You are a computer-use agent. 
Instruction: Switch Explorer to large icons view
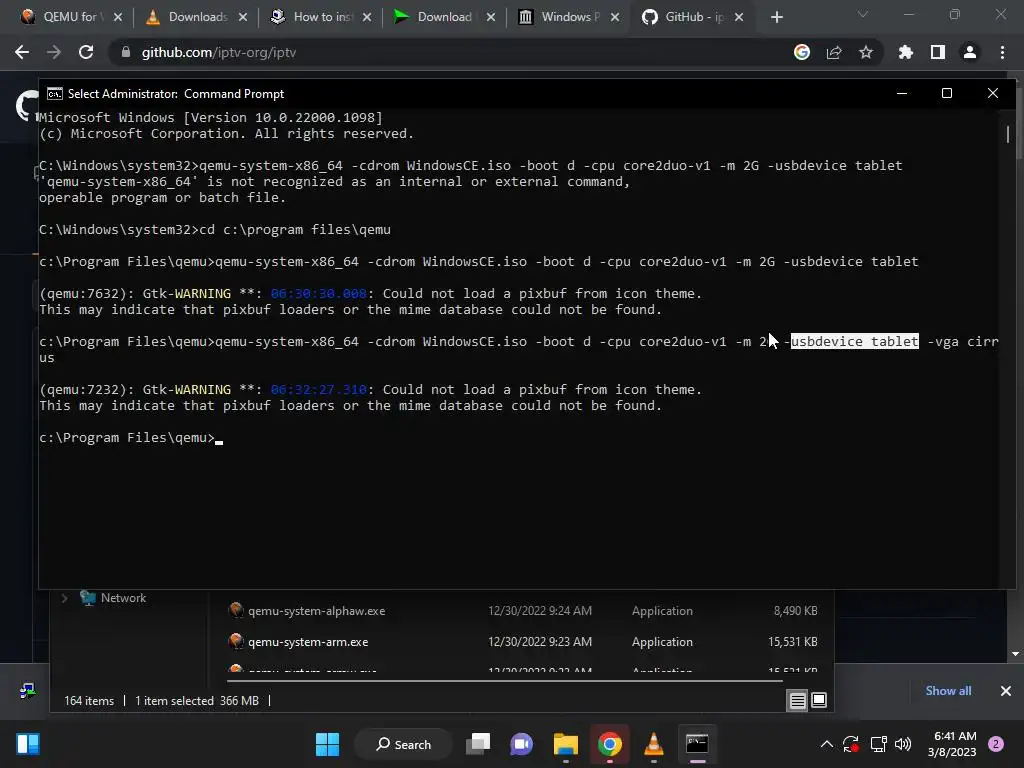818,701
